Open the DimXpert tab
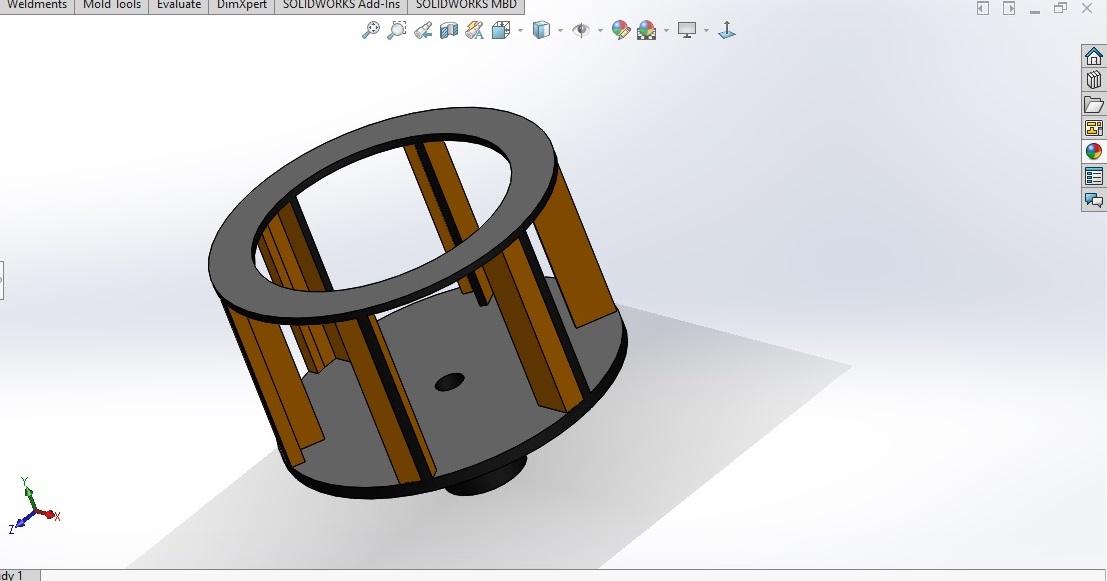 [x=241, y=6]
